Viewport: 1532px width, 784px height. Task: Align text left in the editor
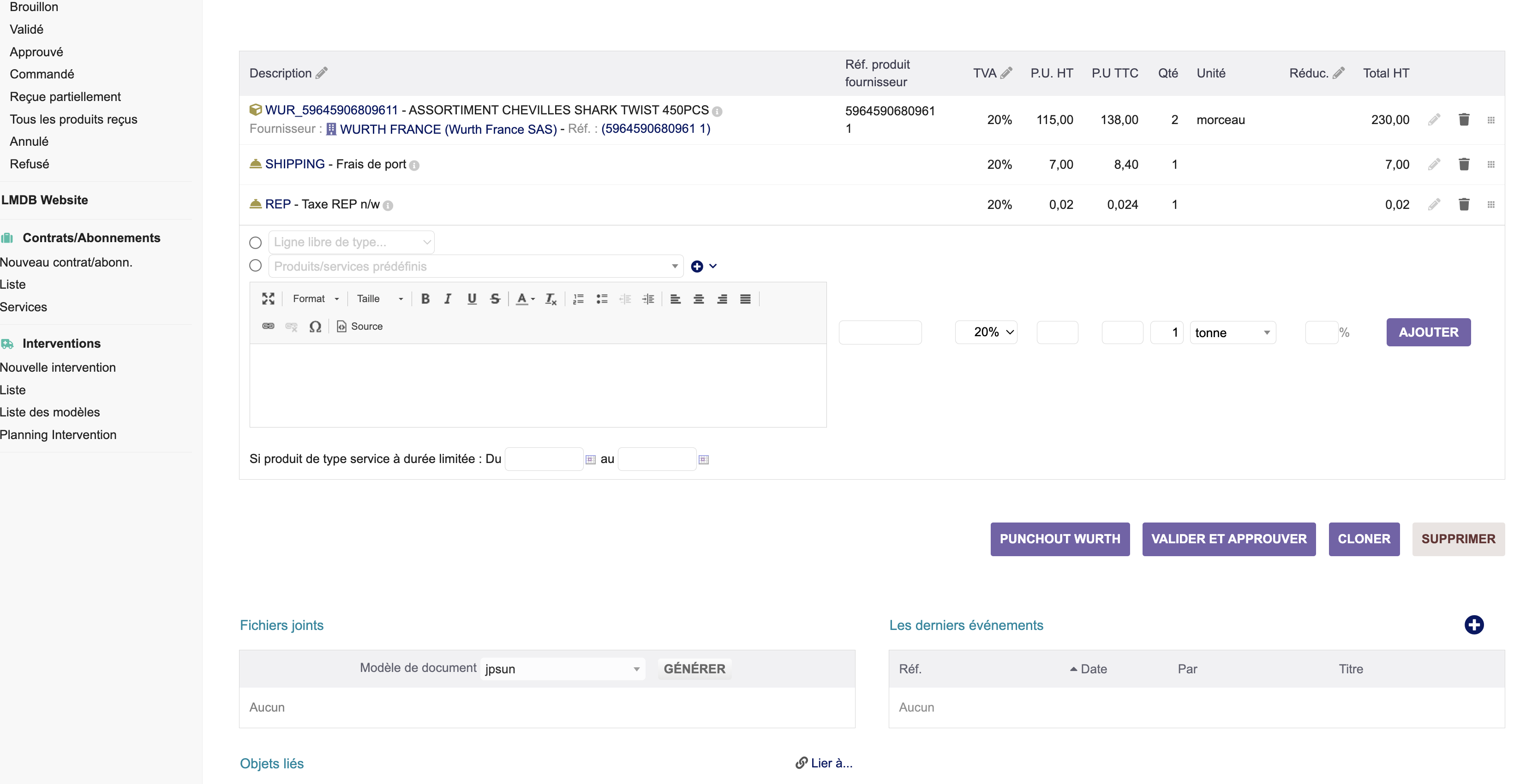click(676, 299)
